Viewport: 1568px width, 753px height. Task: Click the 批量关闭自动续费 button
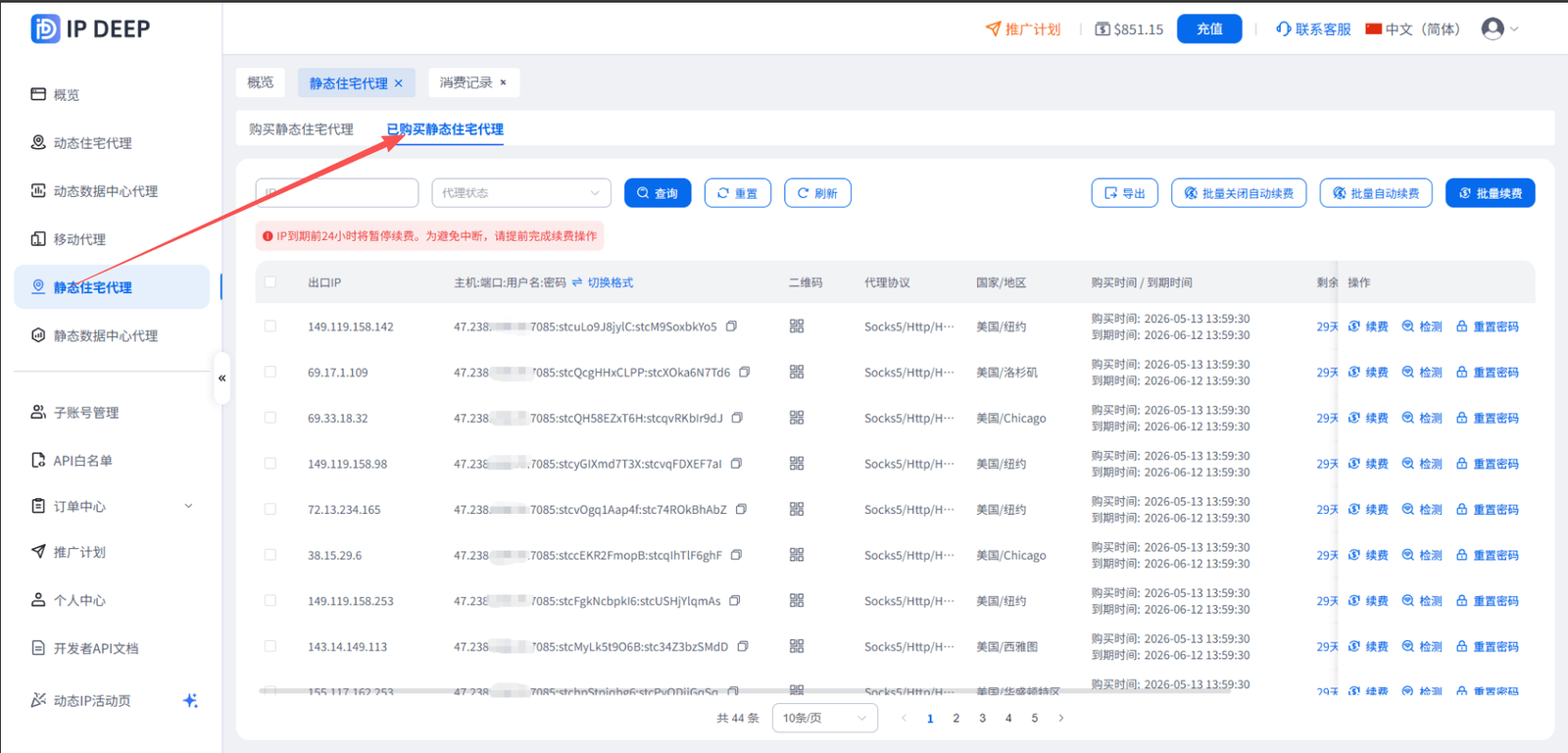click(1239, 193)
